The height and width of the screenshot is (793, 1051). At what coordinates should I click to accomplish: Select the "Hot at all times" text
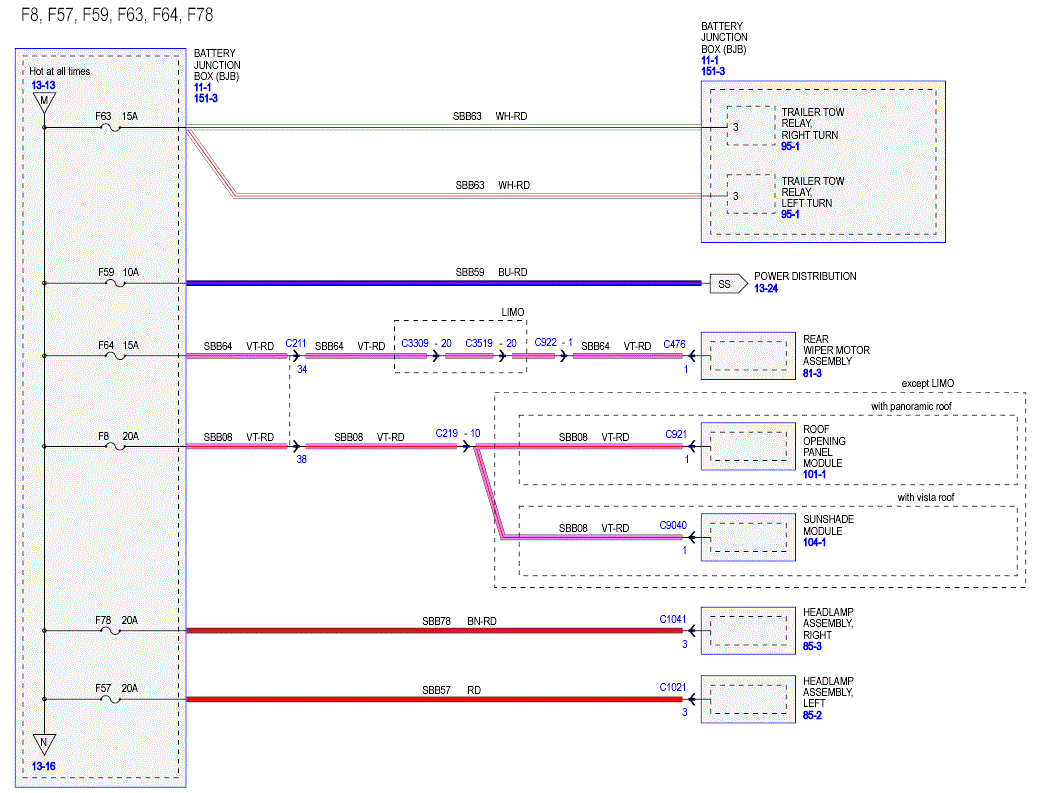(x=60, y=72)
